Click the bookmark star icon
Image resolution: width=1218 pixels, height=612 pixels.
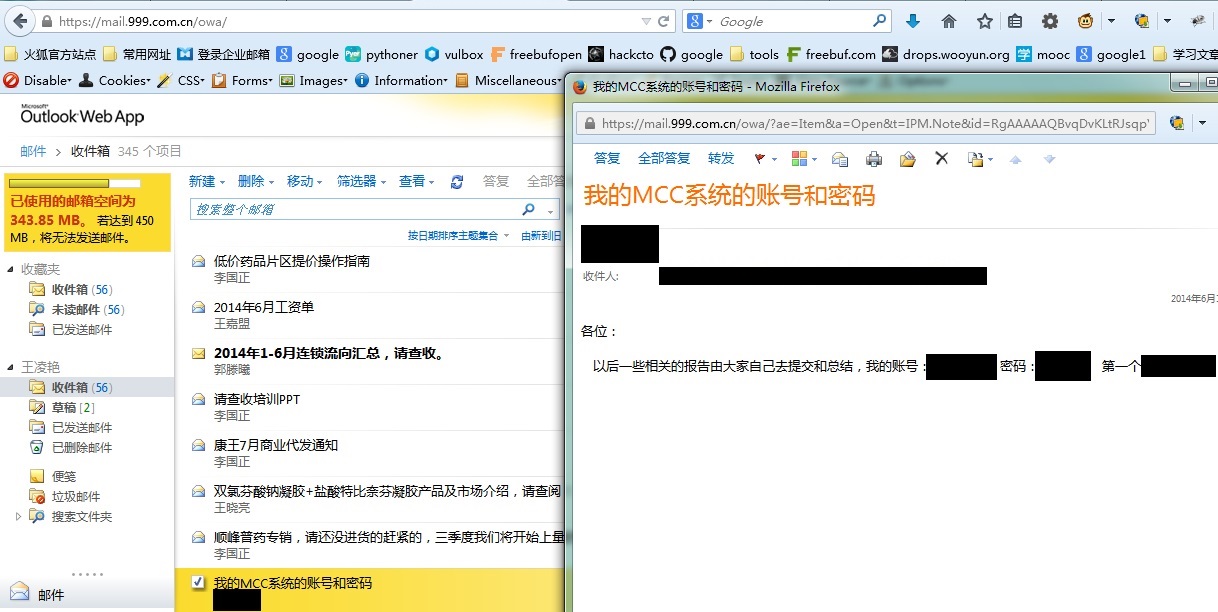984,21
